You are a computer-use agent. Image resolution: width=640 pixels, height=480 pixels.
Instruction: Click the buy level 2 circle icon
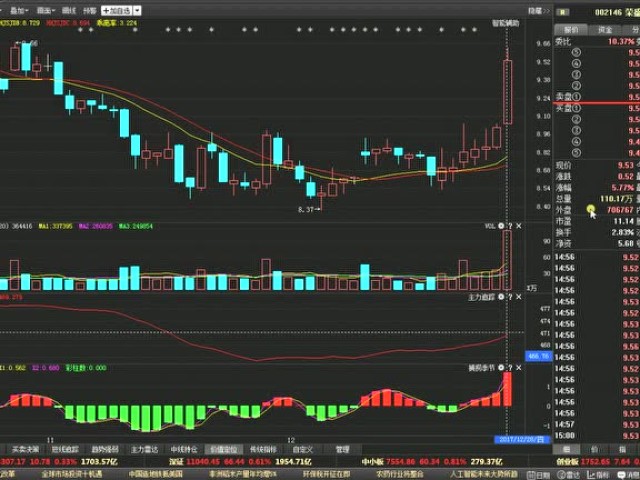[x=576, y=119]
